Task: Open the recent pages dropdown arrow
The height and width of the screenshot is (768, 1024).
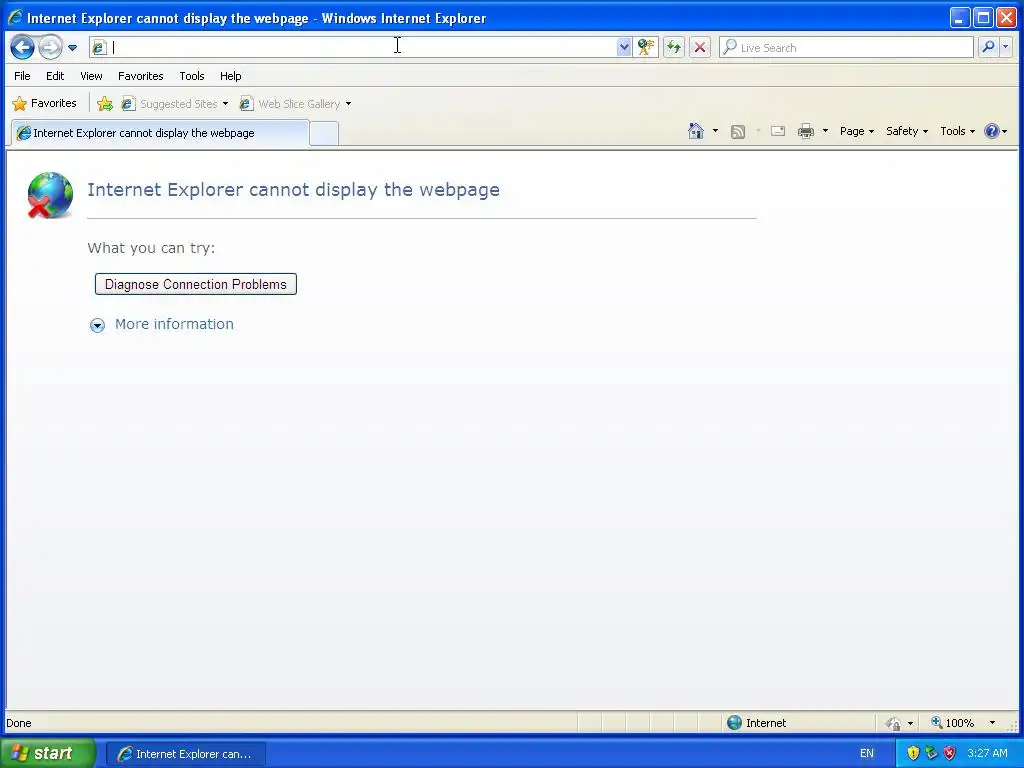Action: click(x=72, y=48)
